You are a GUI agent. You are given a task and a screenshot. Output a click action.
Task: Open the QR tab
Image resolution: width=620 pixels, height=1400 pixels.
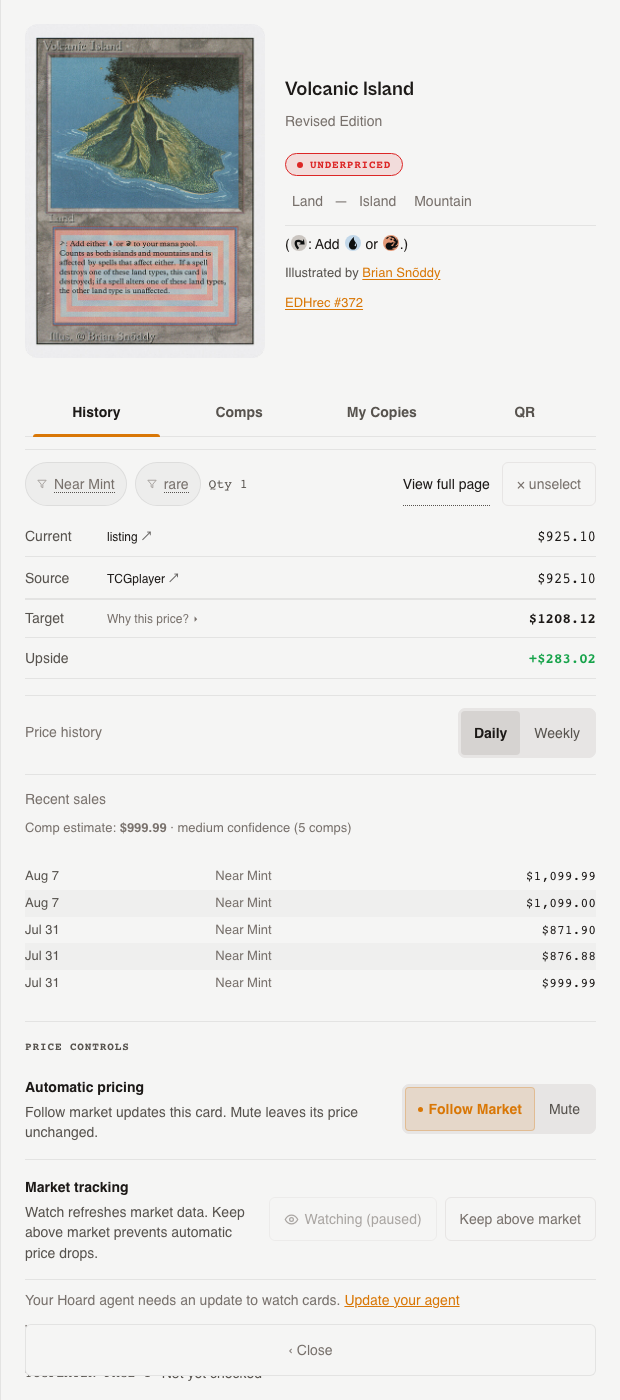pyautogui.click(x=525, y=412)
